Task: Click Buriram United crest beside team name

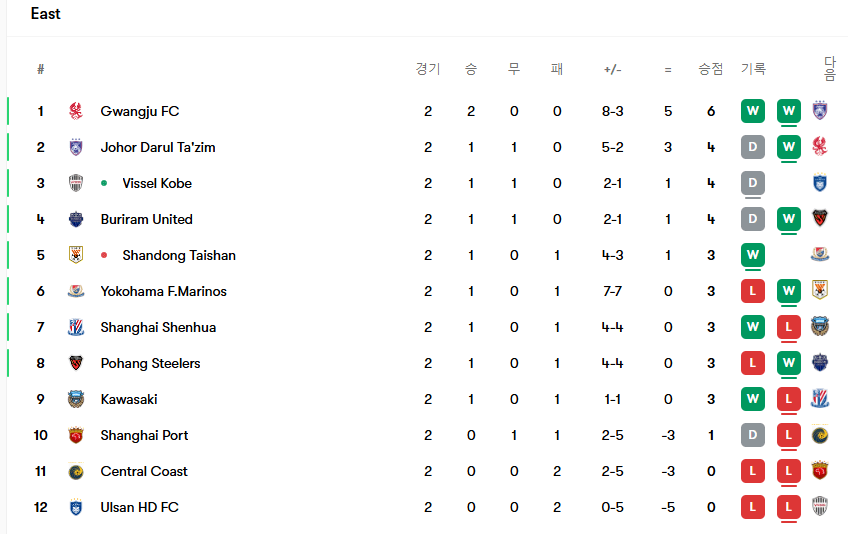Action: coord(76,219)
